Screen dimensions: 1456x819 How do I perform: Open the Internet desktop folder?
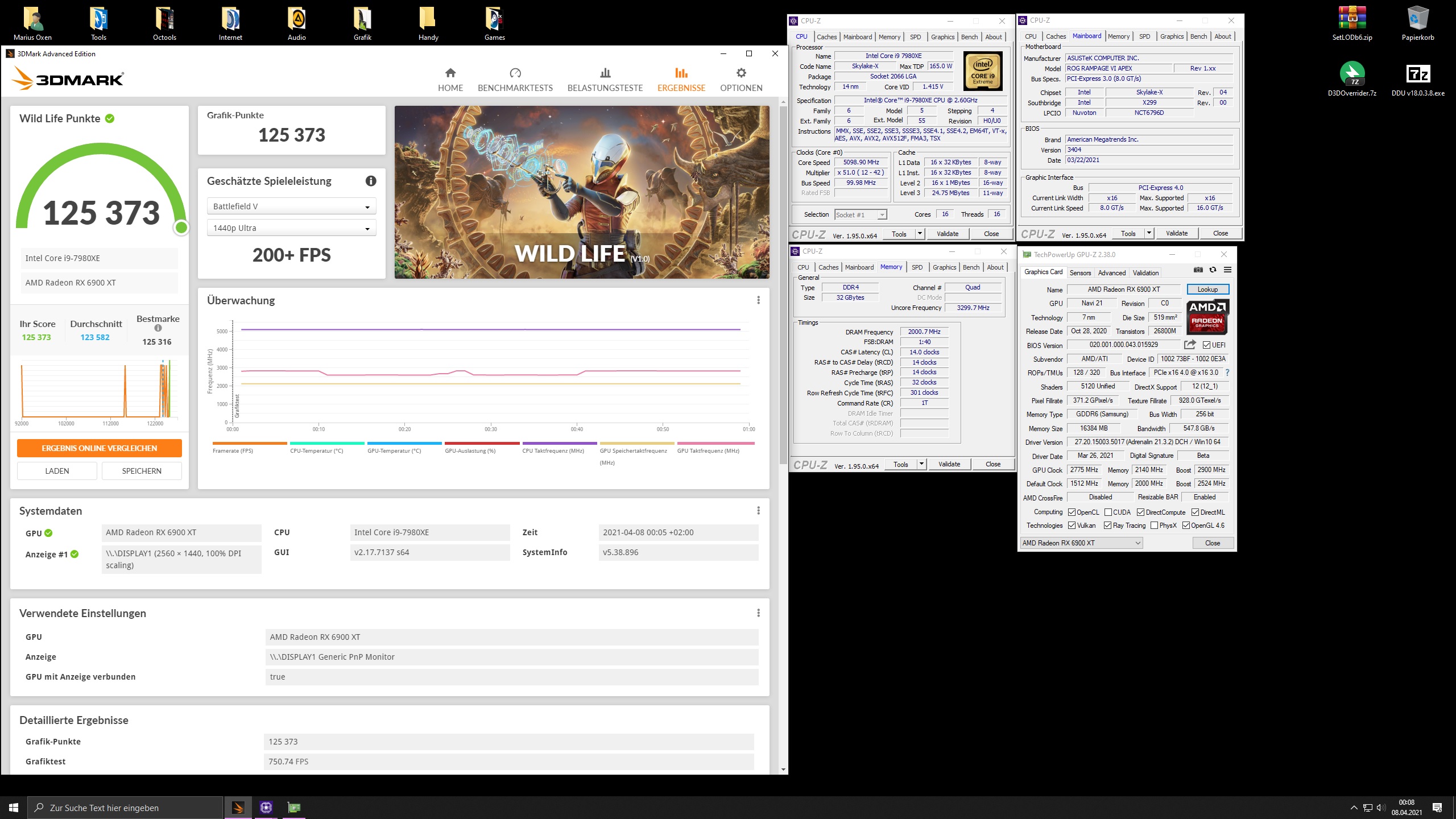click(230, 24)
